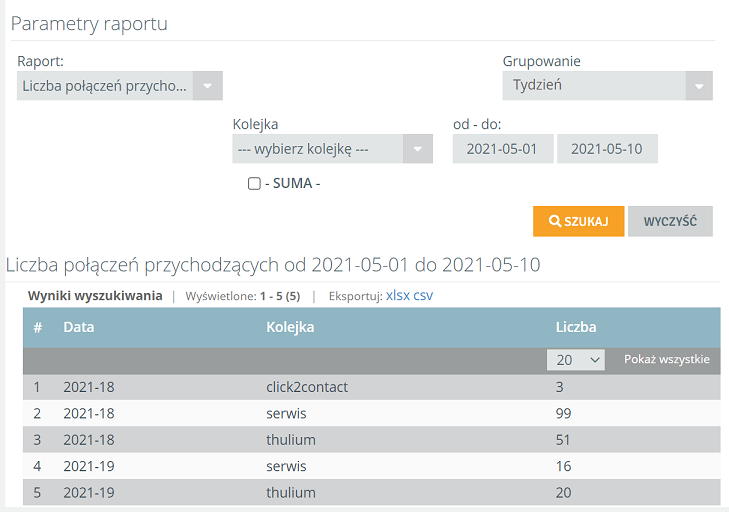Sort by the Kolejka column header
729x512 pixels.
click(x=290, y=327)
